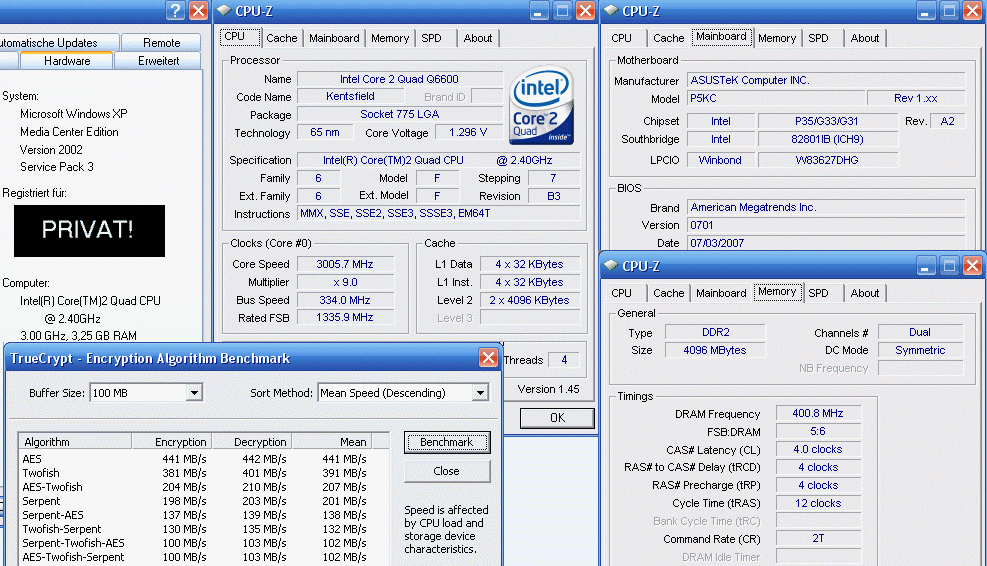Open the Remote tab in System Properties
The width and height of the screenshot is (987, 566).
[161, 43]
